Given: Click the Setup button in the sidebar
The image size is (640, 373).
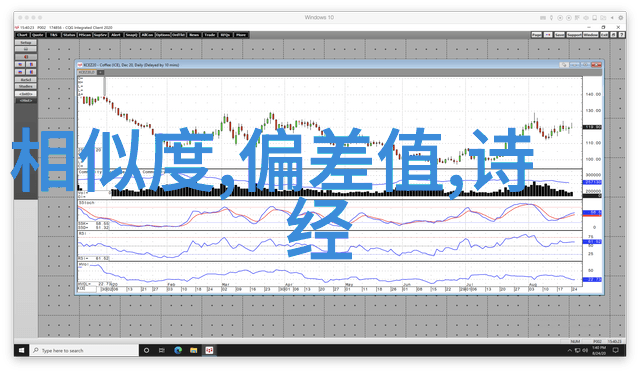Looking at the screenshot, I should [x=26, y=42].
